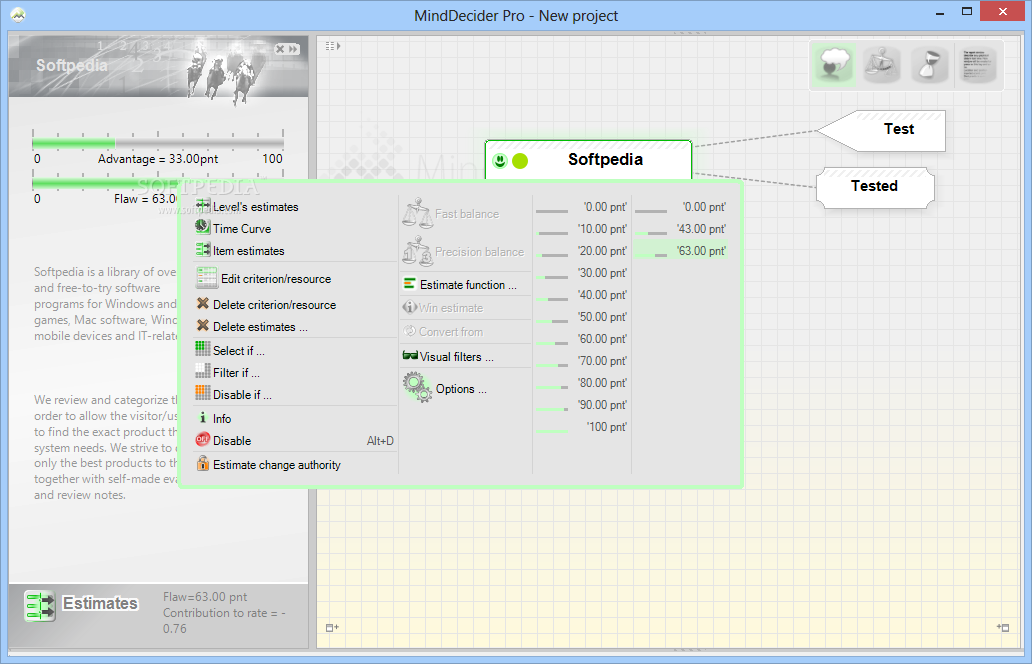
Task: Click the Estimates label
Action: pyautogui.click(x=100, y=603)
